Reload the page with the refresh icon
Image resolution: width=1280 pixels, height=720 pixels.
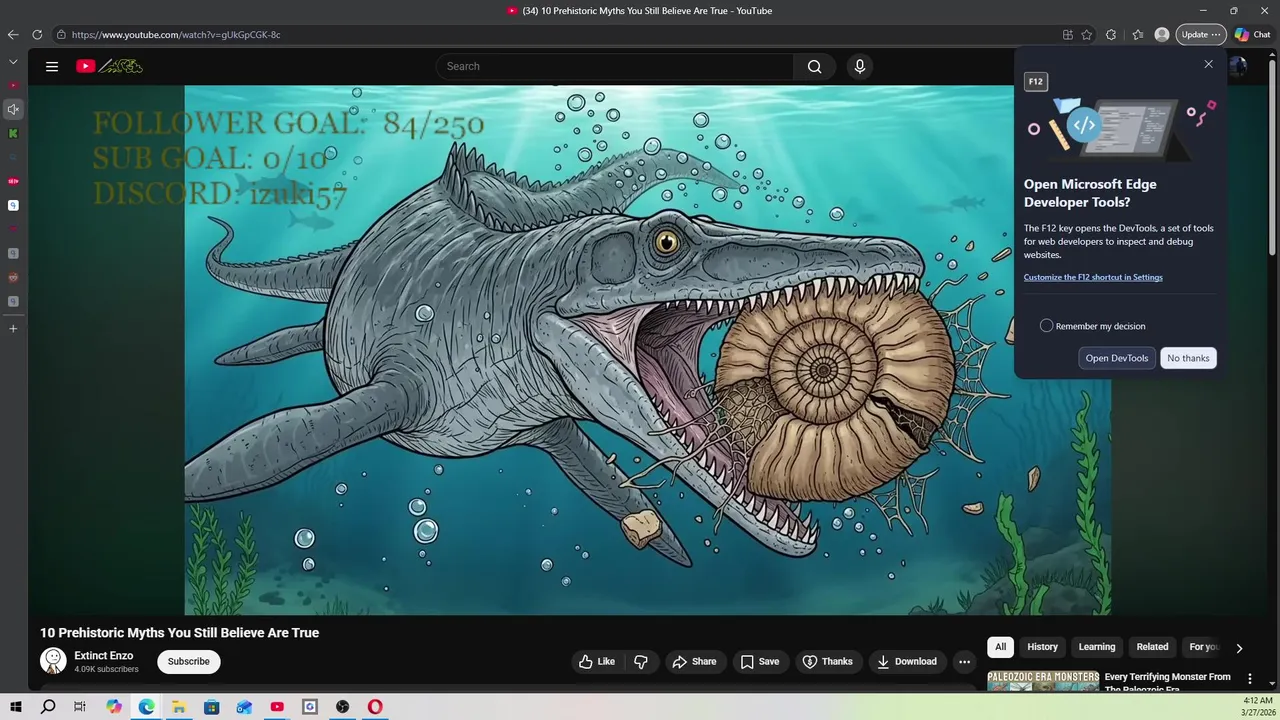coord(37,35)
